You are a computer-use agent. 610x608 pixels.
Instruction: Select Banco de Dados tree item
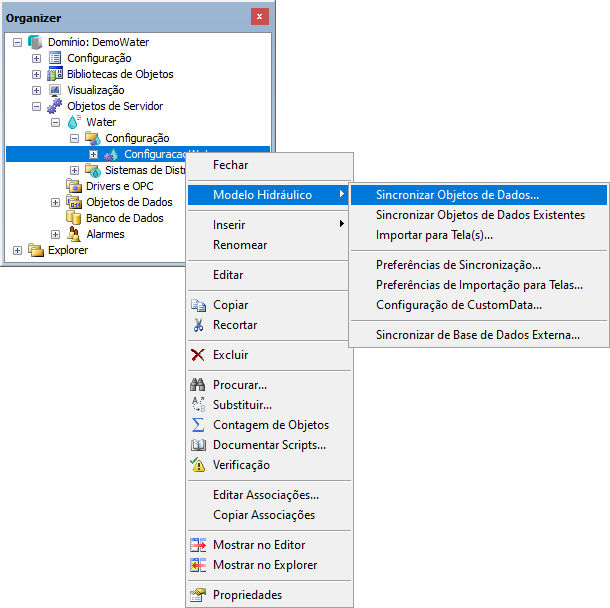tap(124, 218)
